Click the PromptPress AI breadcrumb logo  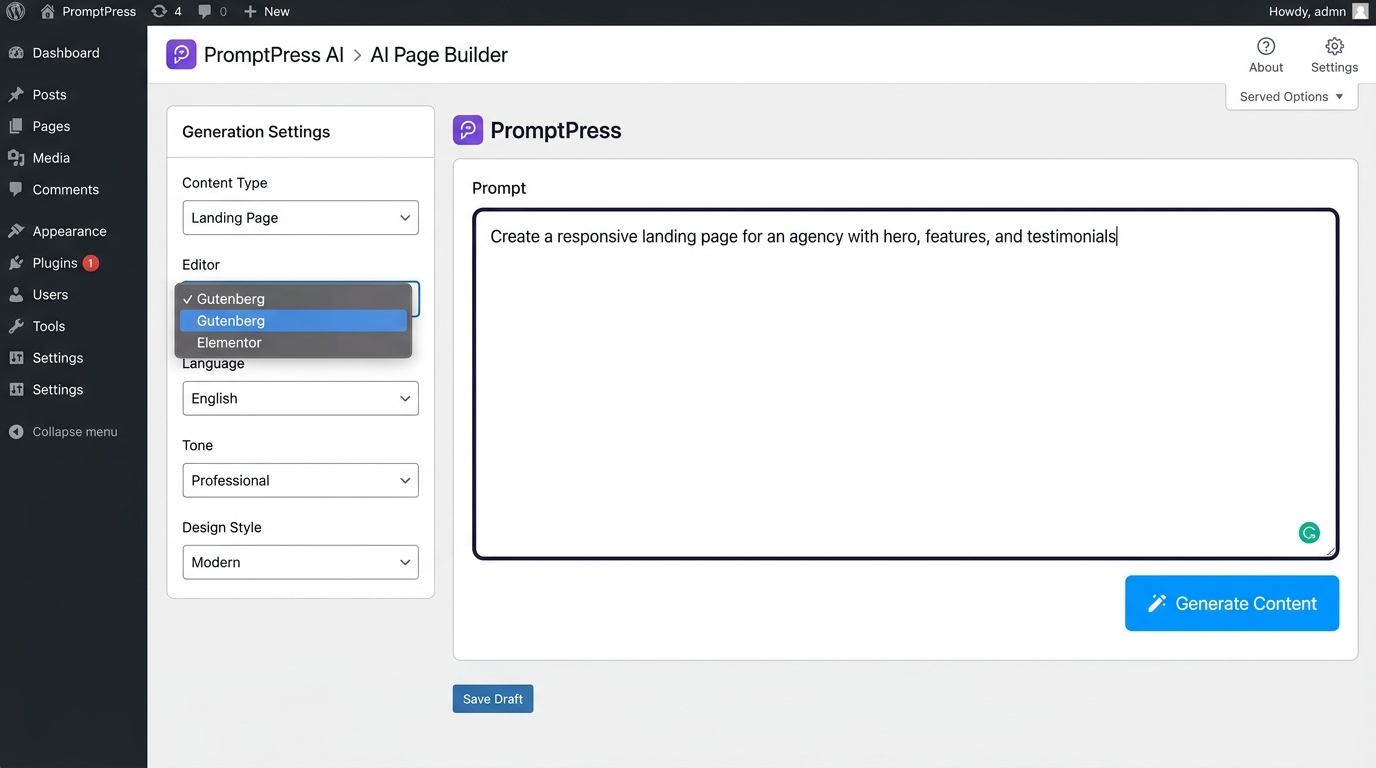point(181,55)
